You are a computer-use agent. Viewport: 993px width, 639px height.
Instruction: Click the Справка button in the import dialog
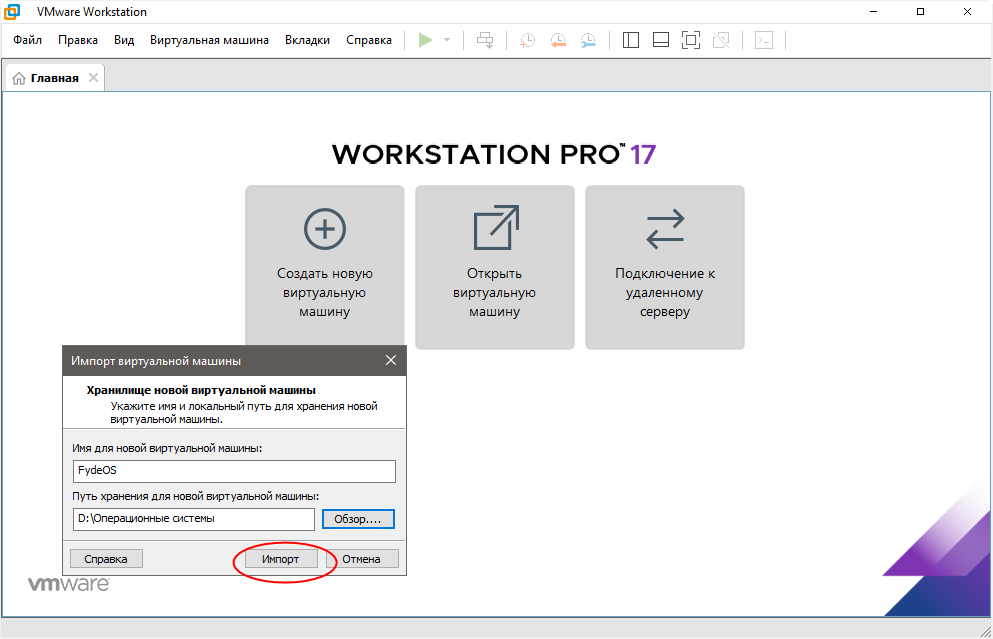106,559
